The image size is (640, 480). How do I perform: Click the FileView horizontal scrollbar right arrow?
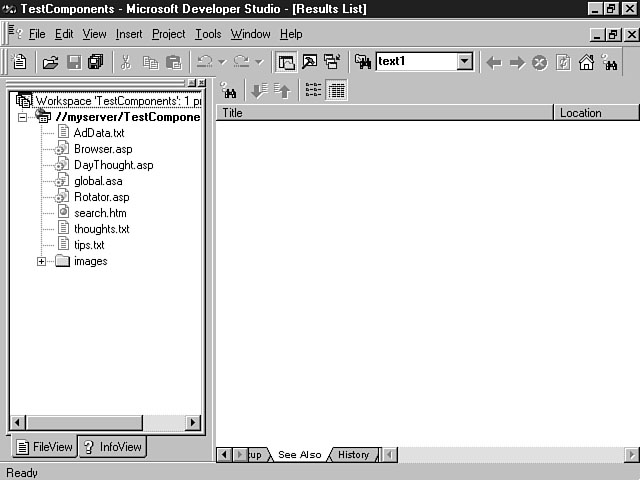pos(193,423)
